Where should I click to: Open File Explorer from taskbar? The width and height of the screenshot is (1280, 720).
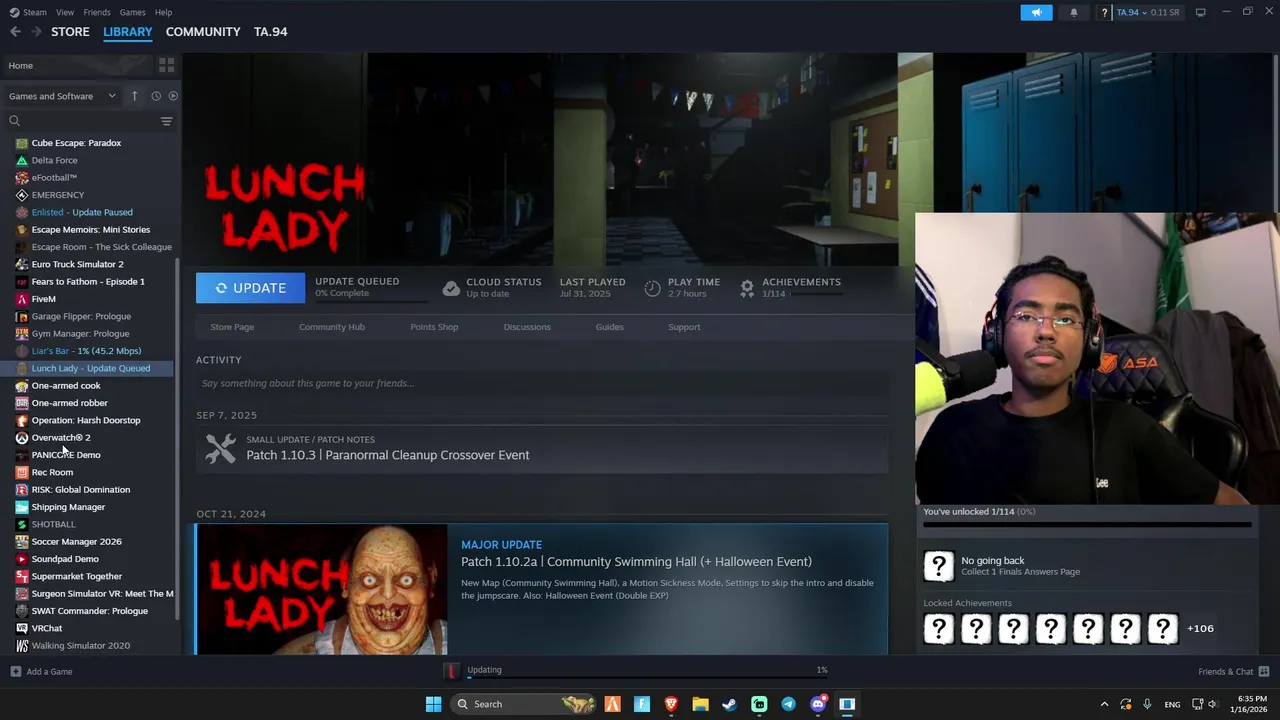(x=700, y=704)
